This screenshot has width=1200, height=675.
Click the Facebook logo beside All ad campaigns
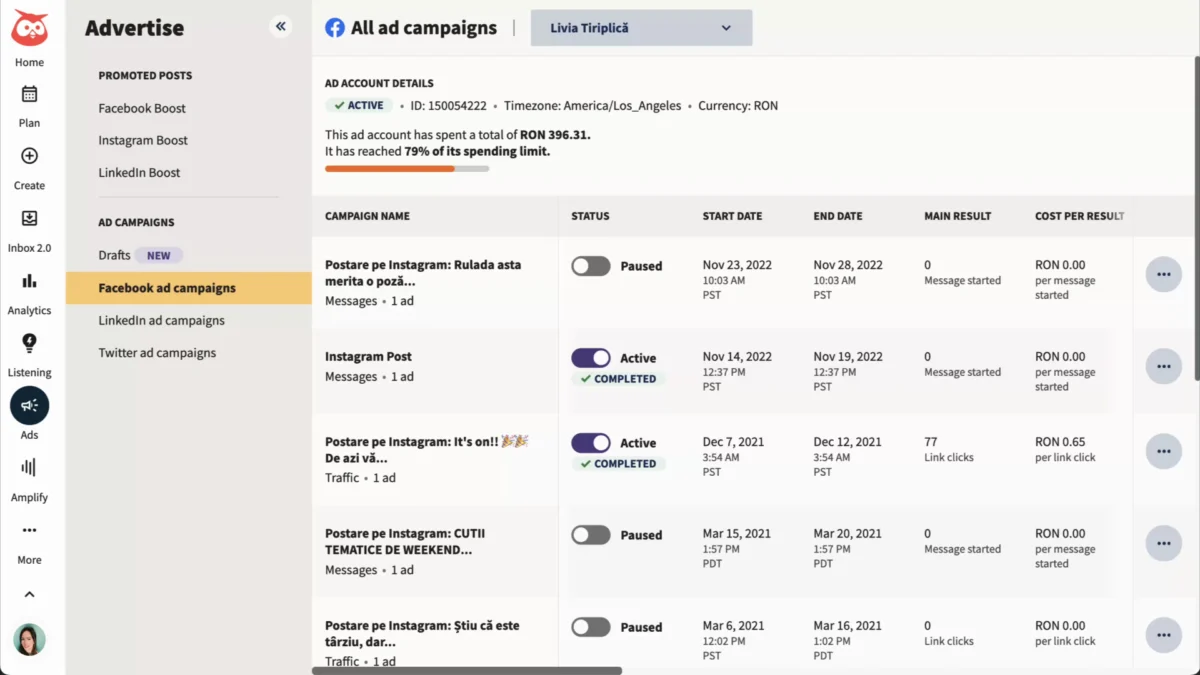(335, 28)
